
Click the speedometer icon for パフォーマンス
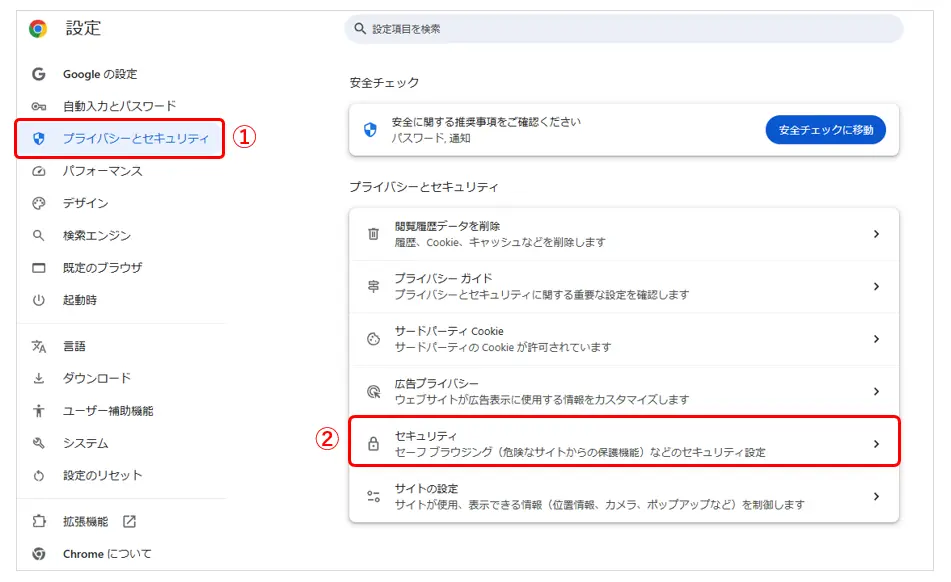tap(39, 171)
